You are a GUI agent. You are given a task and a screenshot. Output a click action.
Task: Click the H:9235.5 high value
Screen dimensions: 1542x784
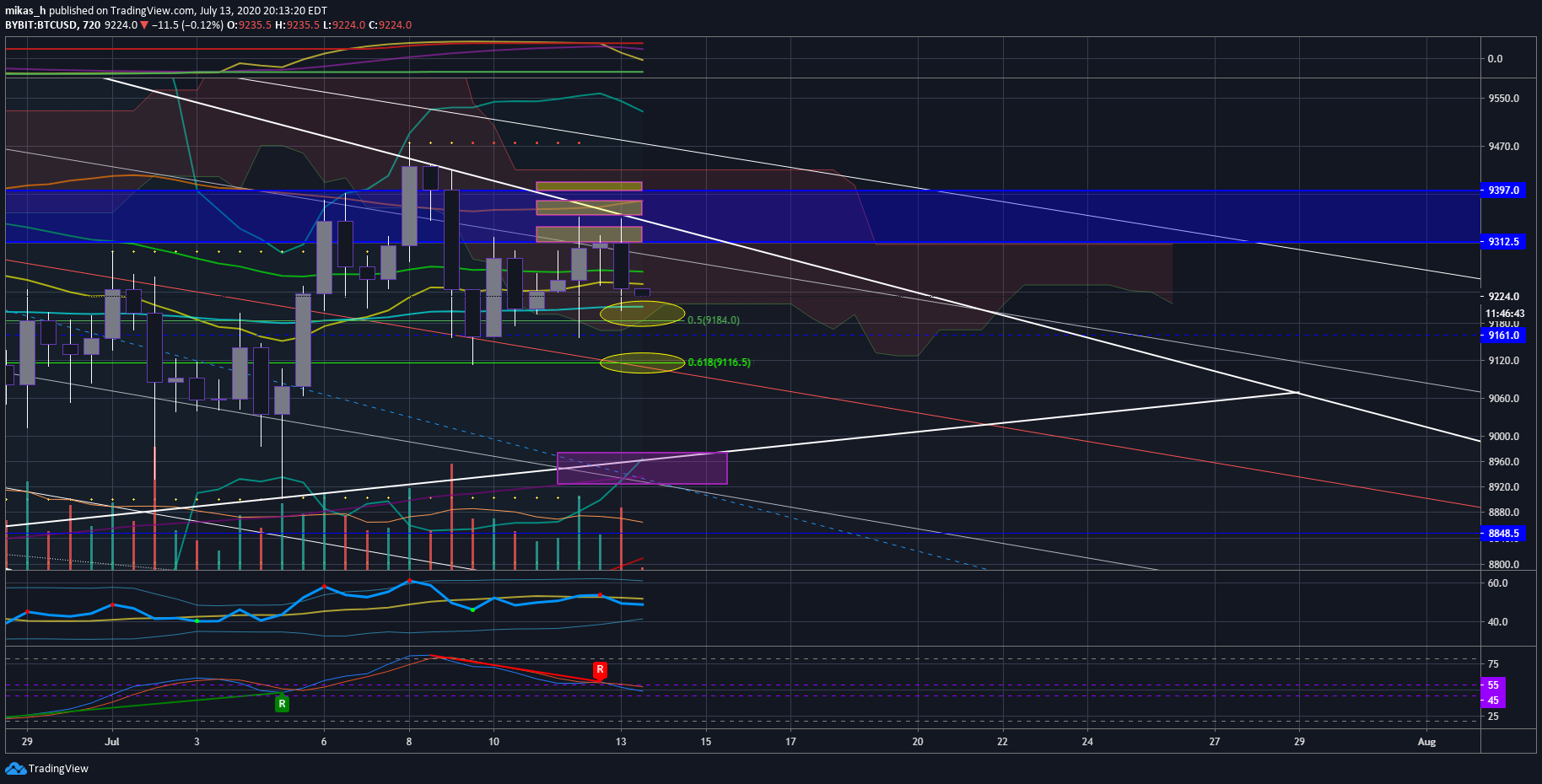[297, 25]
